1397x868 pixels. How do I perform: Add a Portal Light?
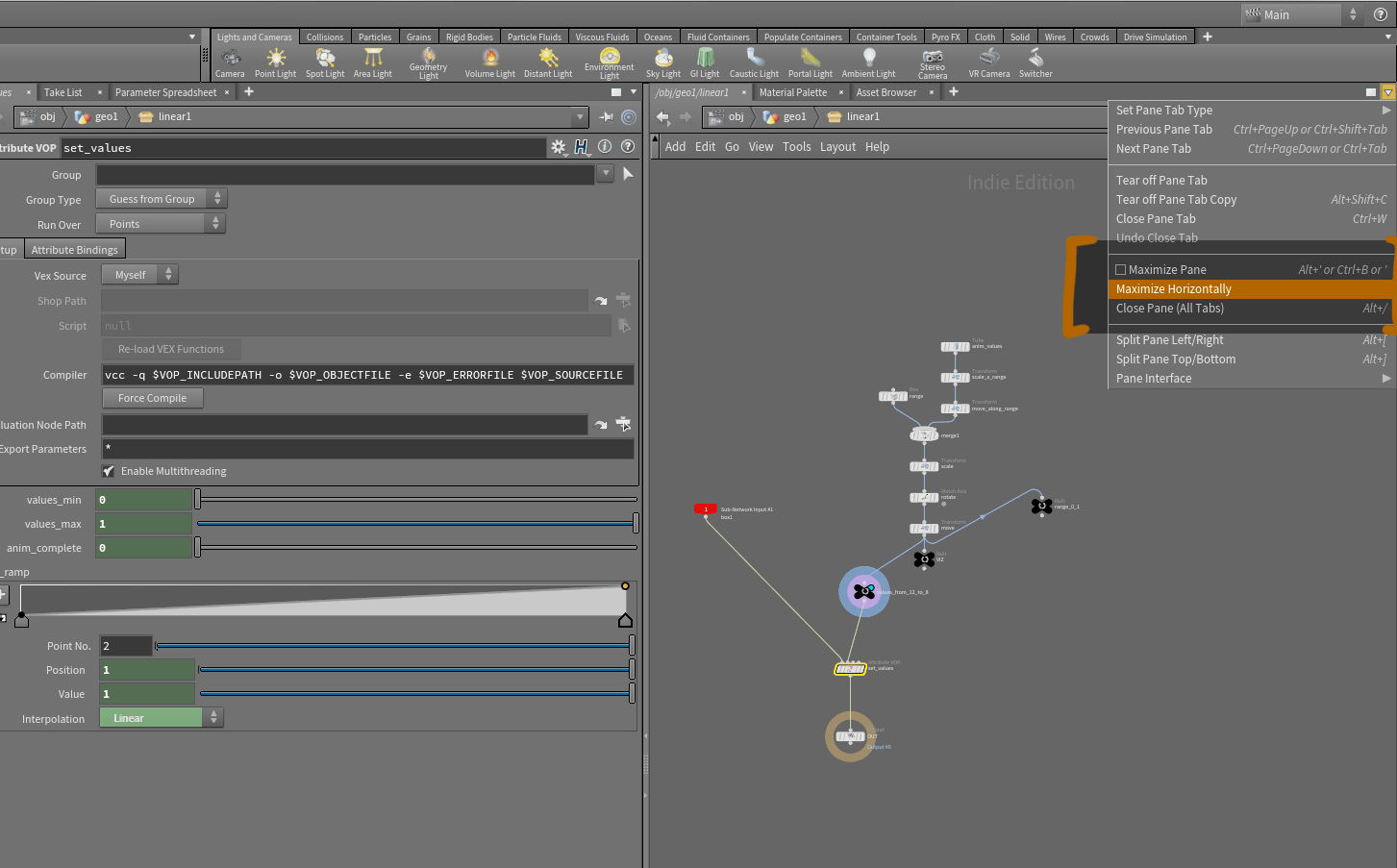(x=811, y=63)
